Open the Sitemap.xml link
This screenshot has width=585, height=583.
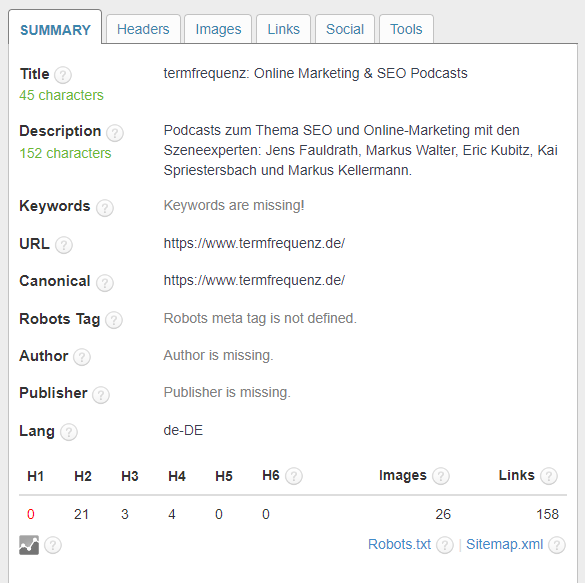coord(504,544)
